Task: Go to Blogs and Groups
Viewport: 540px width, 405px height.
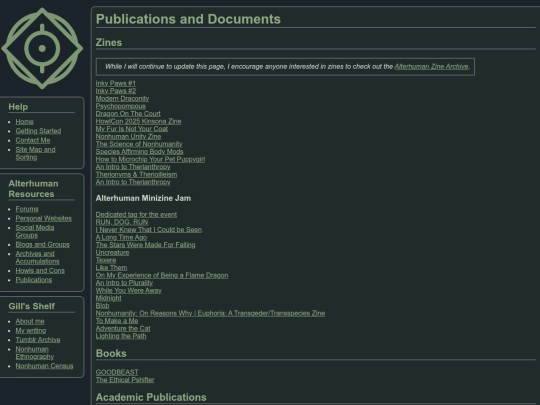Action: coord(42,245)
